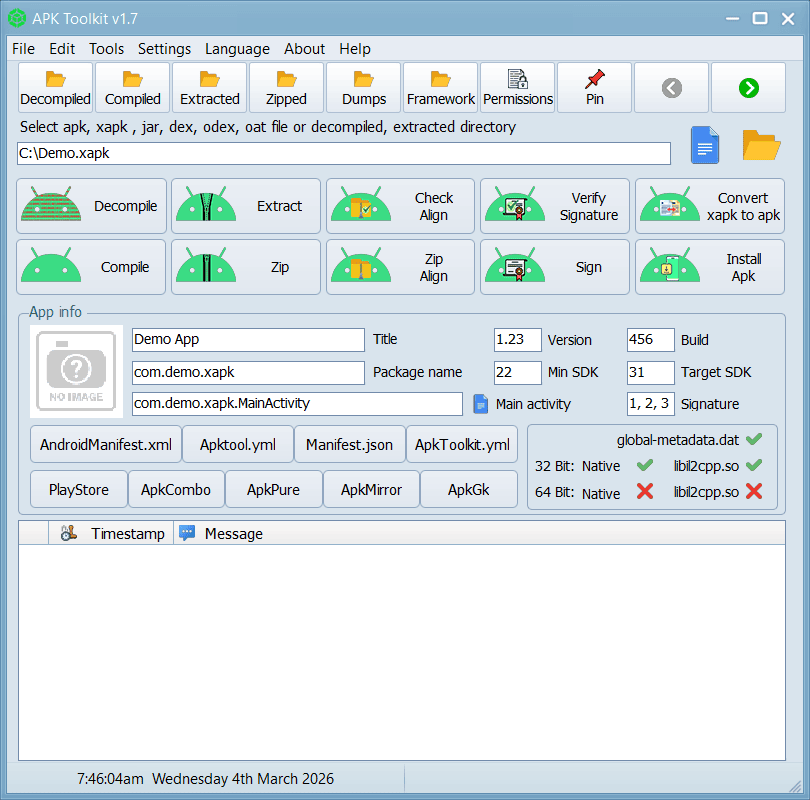Open the Language menu
The height and width of the screenshot is (800, 810).
[237, 49]
